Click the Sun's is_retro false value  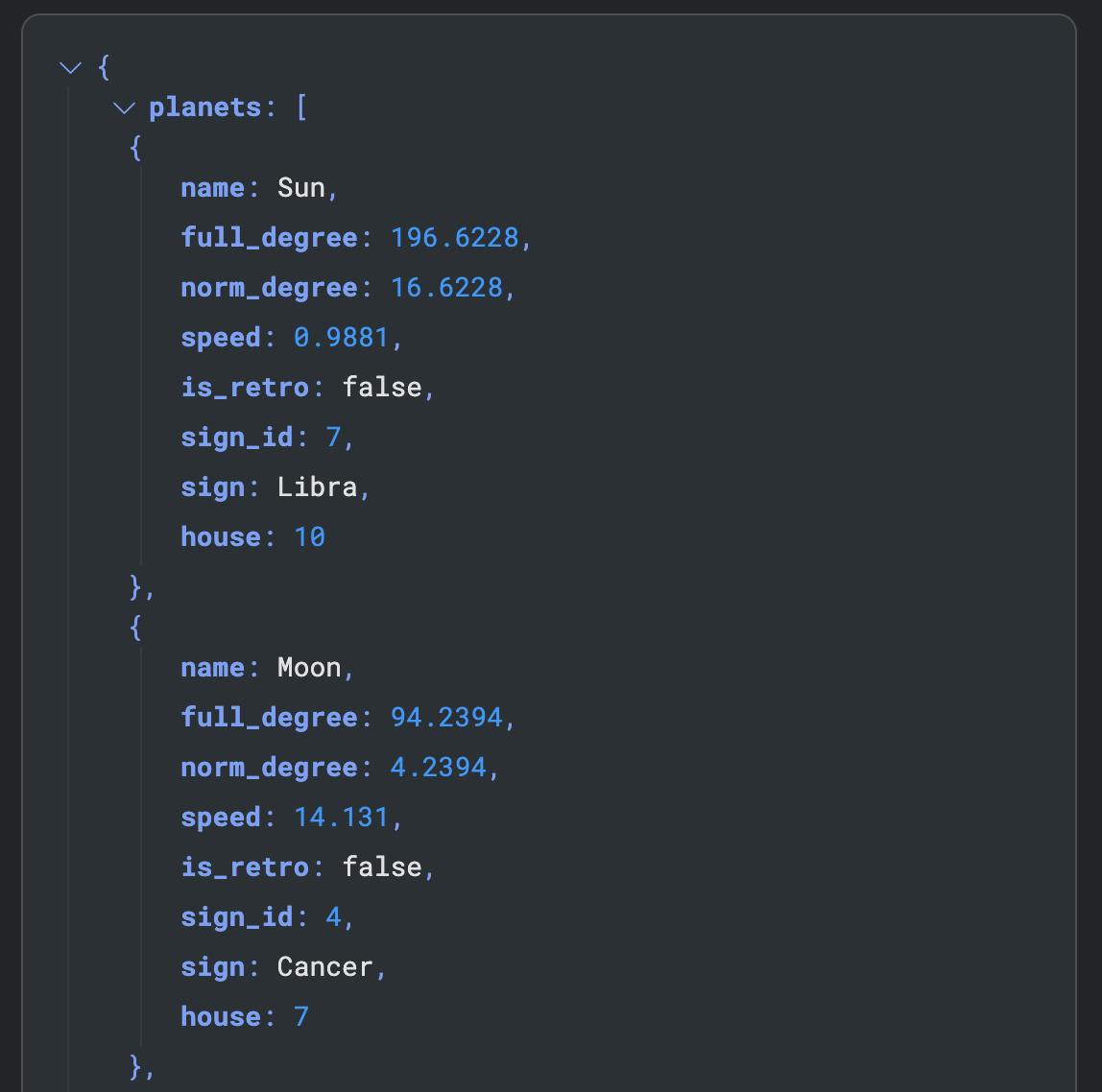382,388
